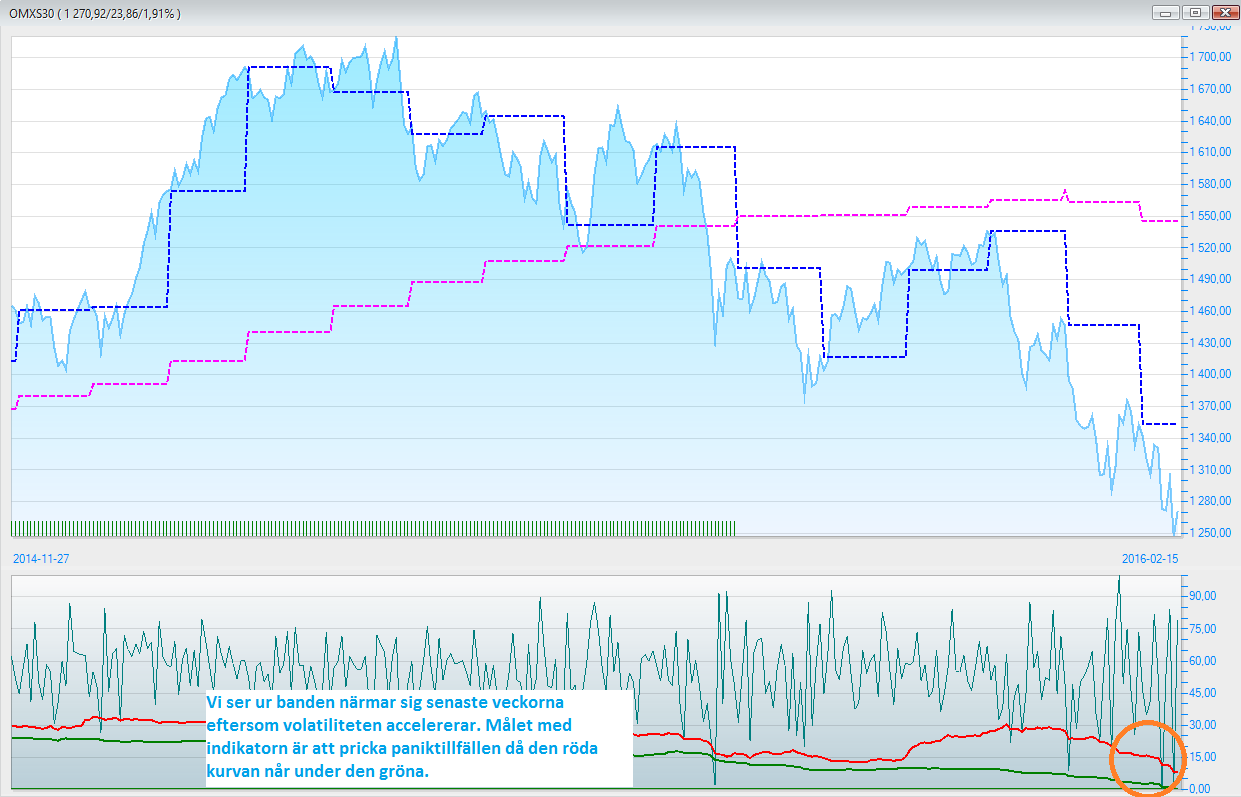Click the end date 2016-02-15 label
The height and width of the screenshot is (797, 1241).
coord(1151,559)
